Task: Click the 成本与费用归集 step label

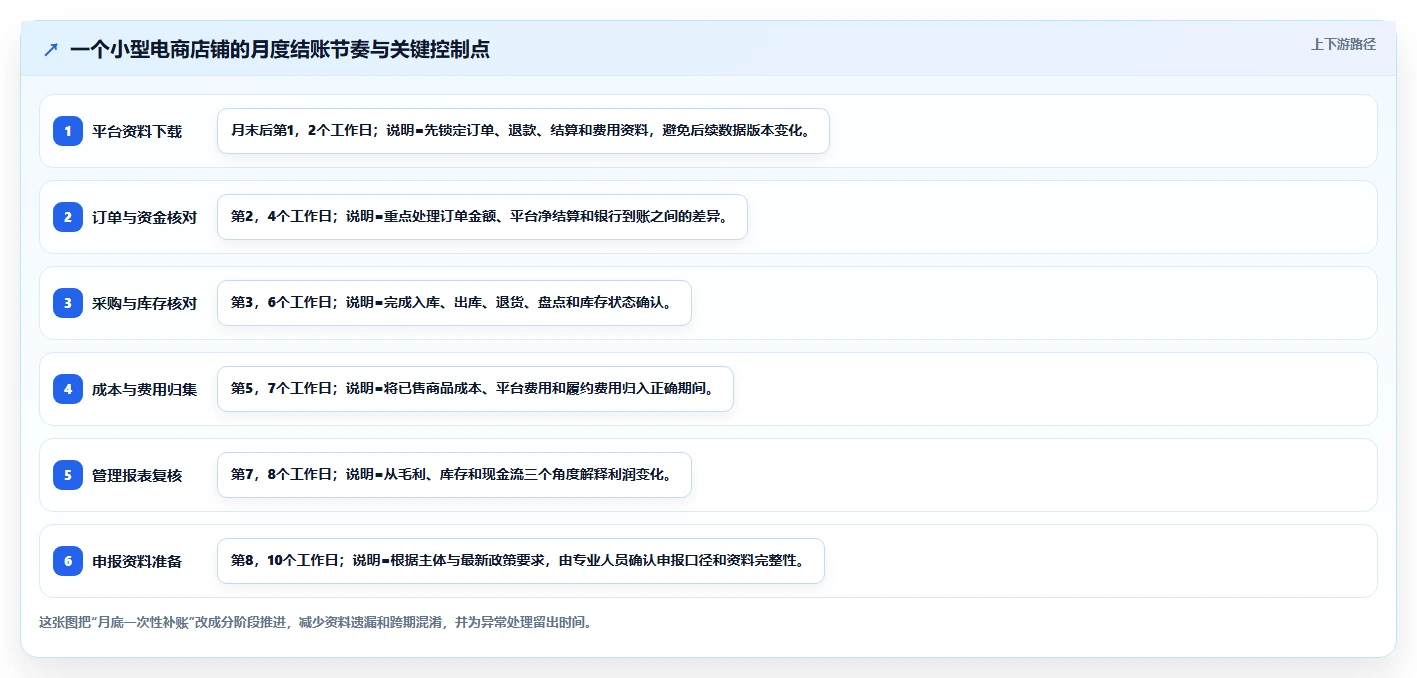Action: coord(144,389)
